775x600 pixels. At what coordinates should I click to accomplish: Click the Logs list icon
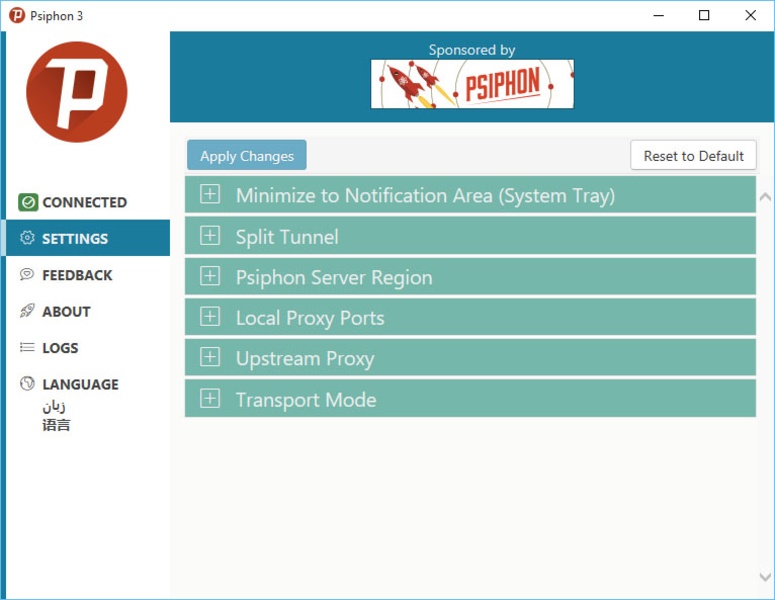pyautogui.click(x=27, y=348)
